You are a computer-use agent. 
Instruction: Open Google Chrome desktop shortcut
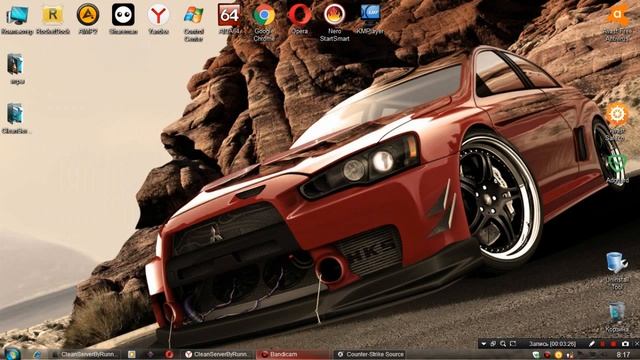point(264,22)
